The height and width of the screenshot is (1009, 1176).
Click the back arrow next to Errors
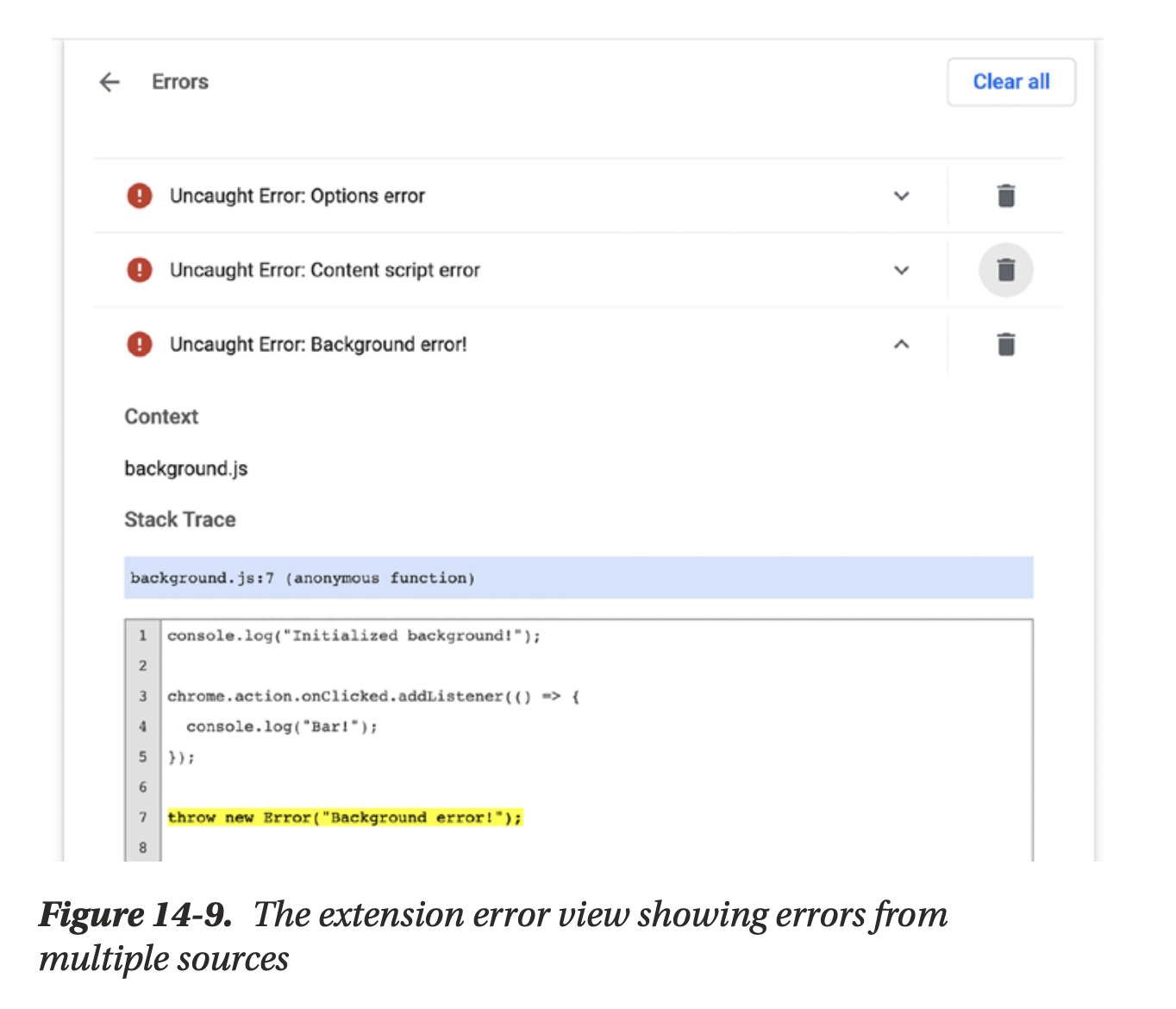[109, 82]
